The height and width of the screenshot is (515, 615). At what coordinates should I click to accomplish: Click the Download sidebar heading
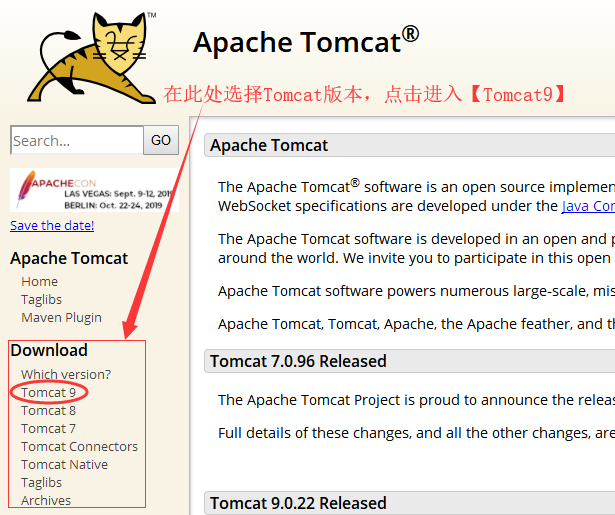click(x=49, y=350)
